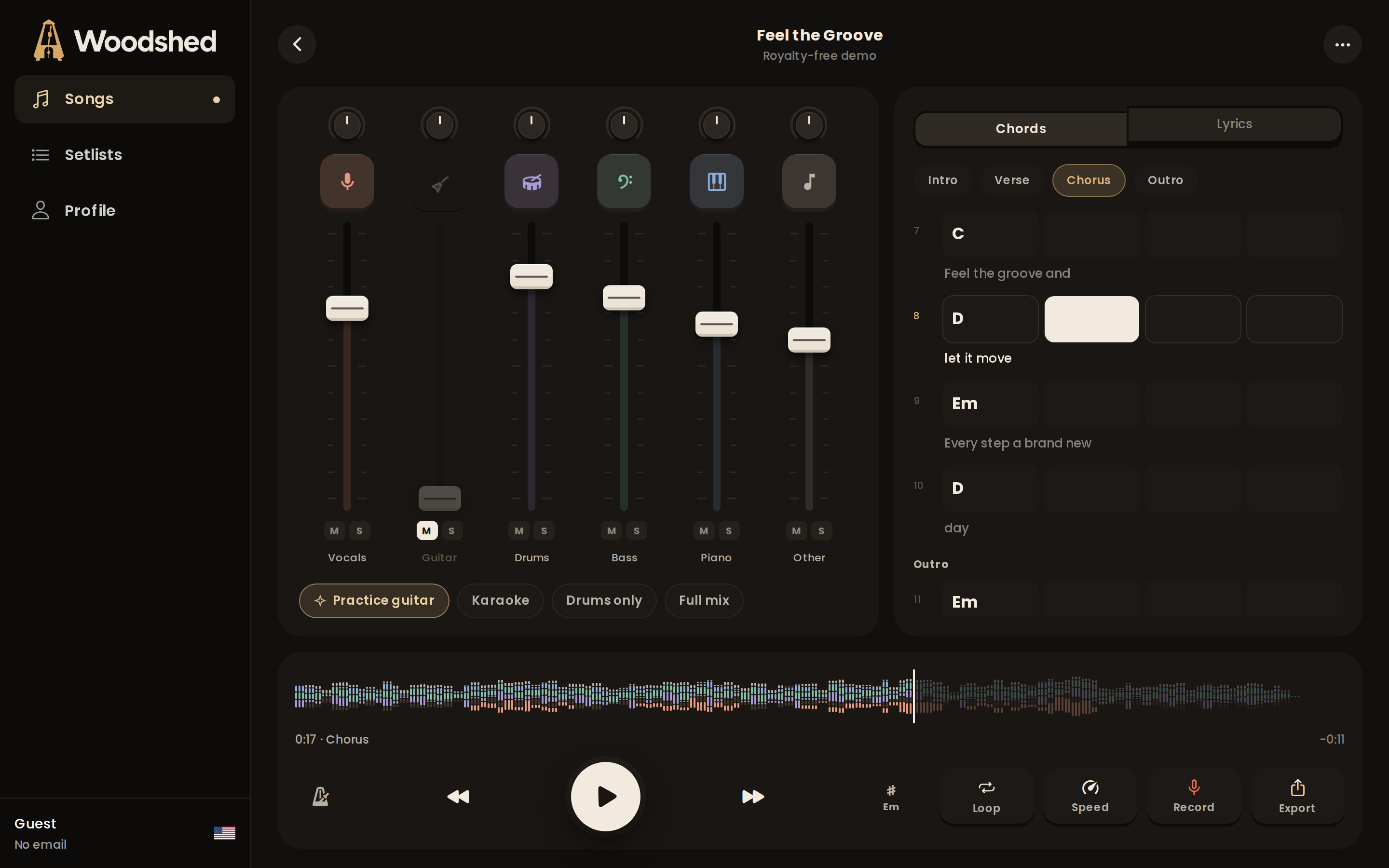Click the waveform playhead marker
Image resolution: width=1389 pixels, height=868 pixels.
pyautogui.click(x=914, y=696)
